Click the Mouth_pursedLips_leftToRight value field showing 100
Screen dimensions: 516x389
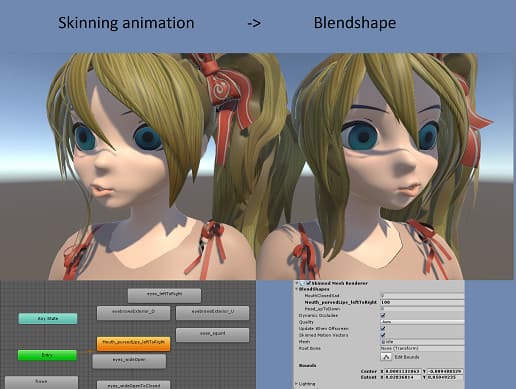(422, 302)
